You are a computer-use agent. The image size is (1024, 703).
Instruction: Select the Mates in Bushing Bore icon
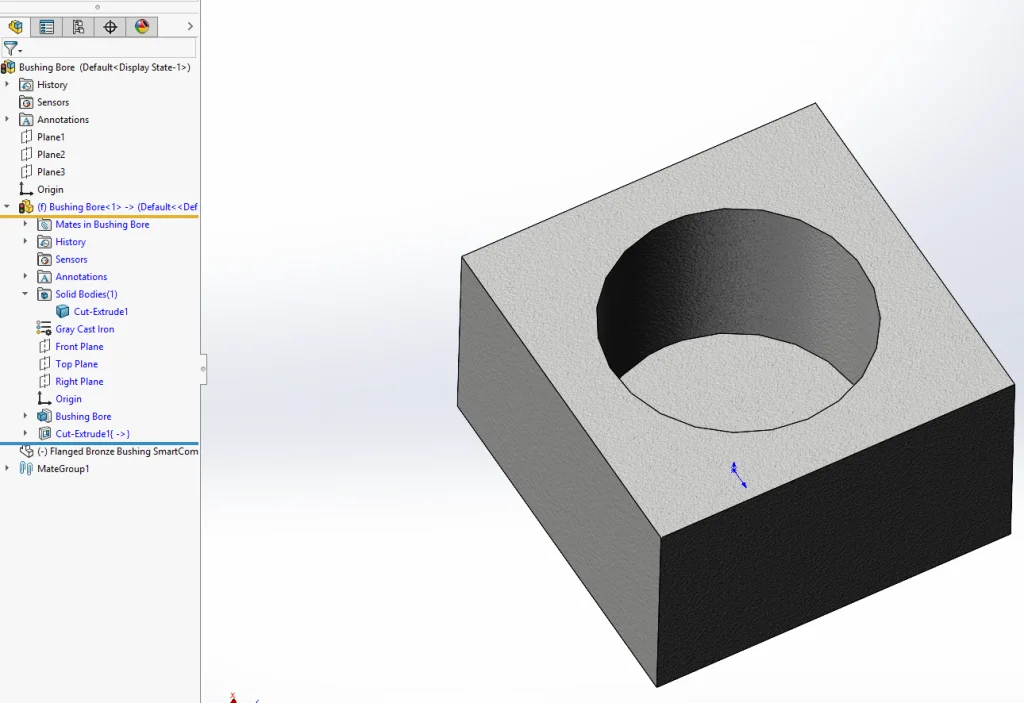coord(44,225)
